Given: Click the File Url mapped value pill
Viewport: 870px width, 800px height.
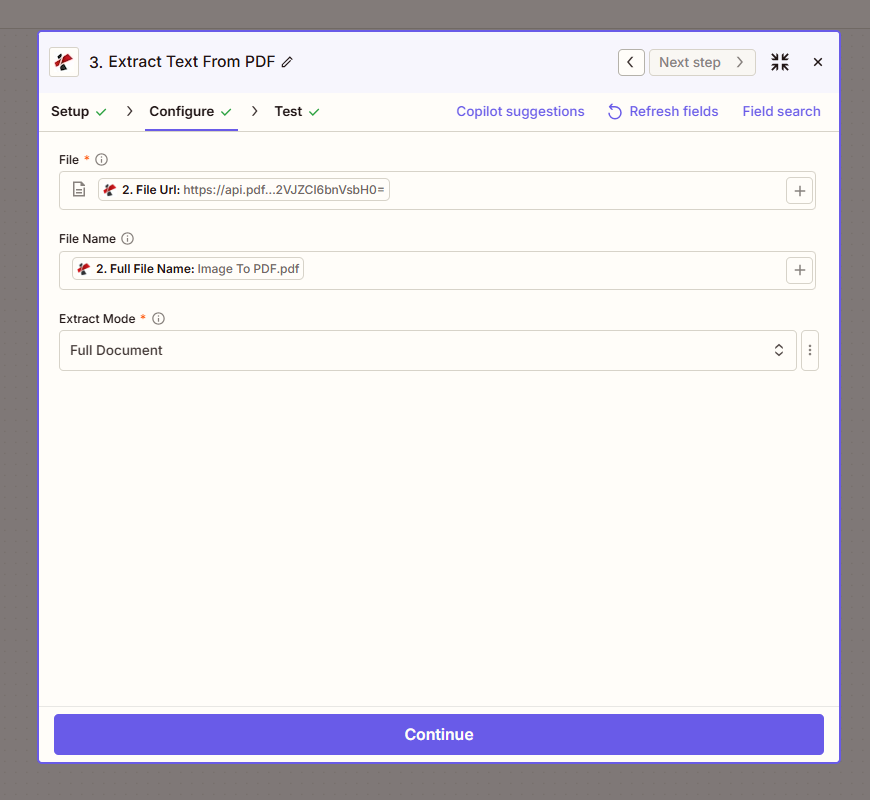Looking at the screenshot, I should pos(244,190).
